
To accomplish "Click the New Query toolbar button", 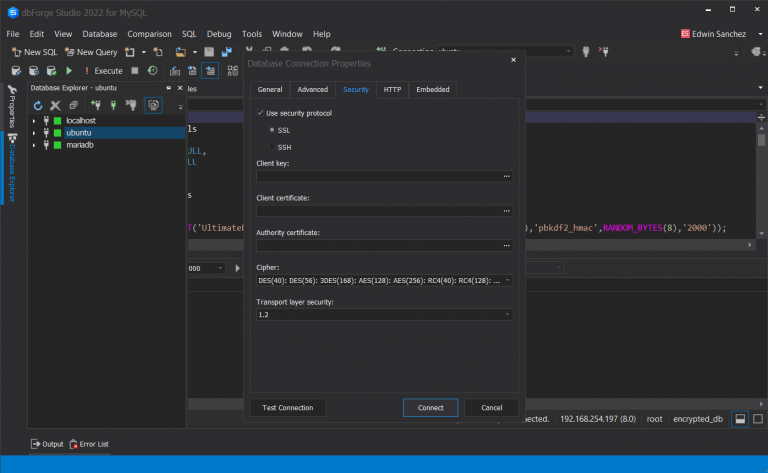I will click(x=92, y=52).
